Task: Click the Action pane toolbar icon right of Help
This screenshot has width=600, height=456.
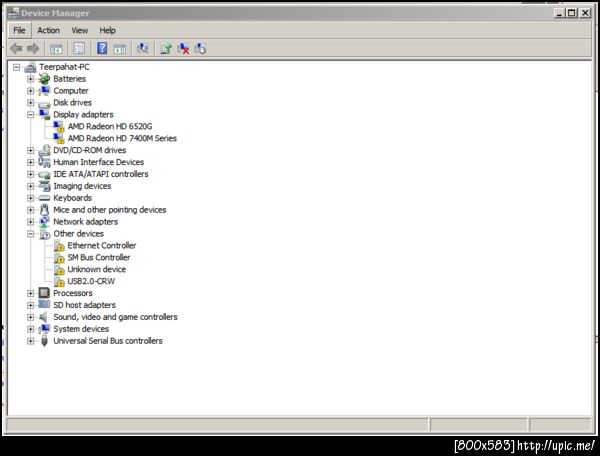Action: click(x=120, y=49)
